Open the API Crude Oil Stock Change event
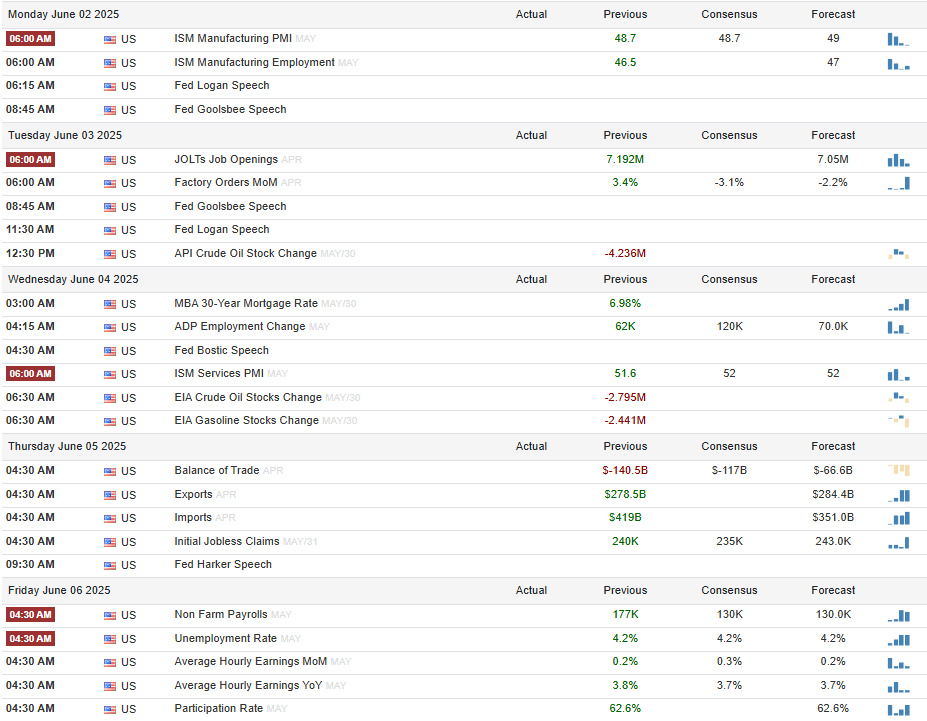The height and width of the screenshot is (721, 927). [x=245, y=253]
